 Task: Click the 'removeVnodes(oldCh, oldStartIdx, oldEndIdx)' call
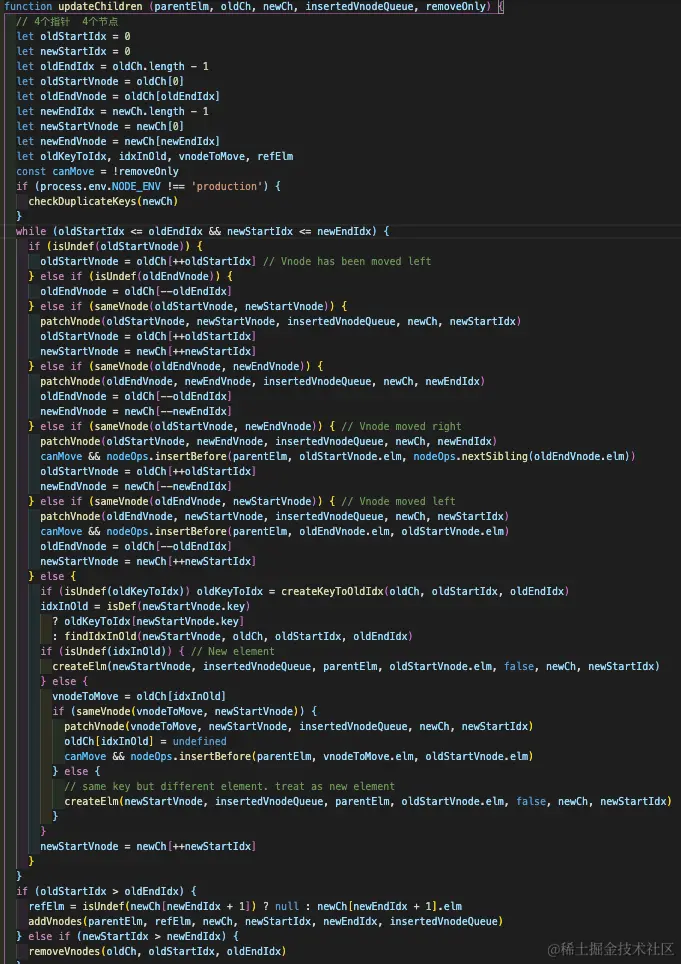point(157,952)
